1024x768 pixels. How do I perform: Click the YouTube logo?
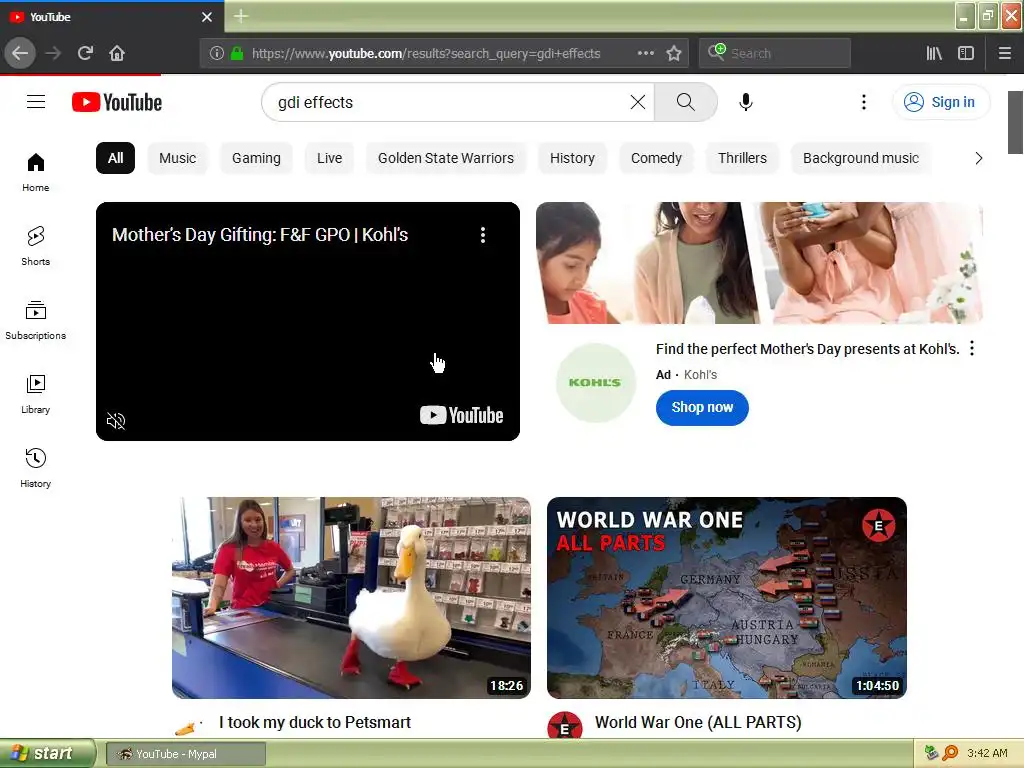117,102
